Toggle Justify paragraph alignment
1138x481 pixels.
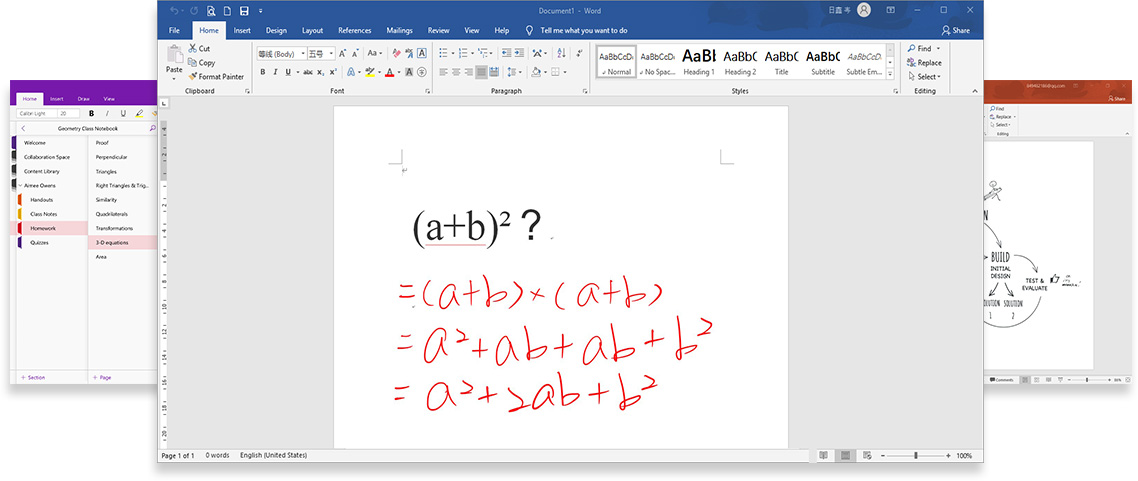[482, 72]
